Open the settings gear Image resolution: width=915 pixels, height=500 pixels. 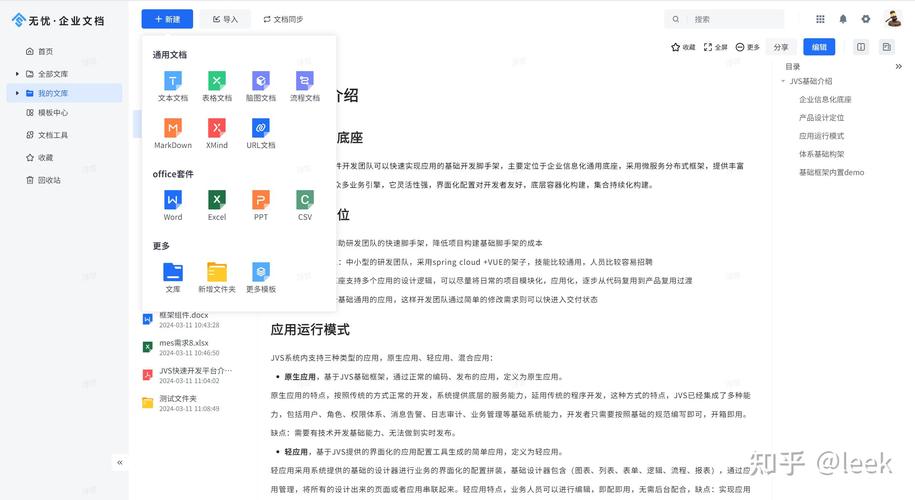coord(865,19)
